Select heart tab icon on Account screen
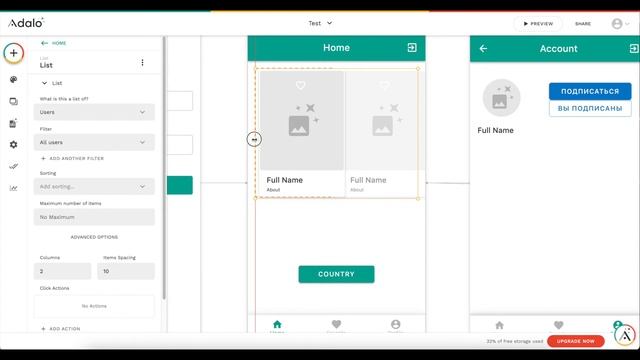 pos(559,325)
